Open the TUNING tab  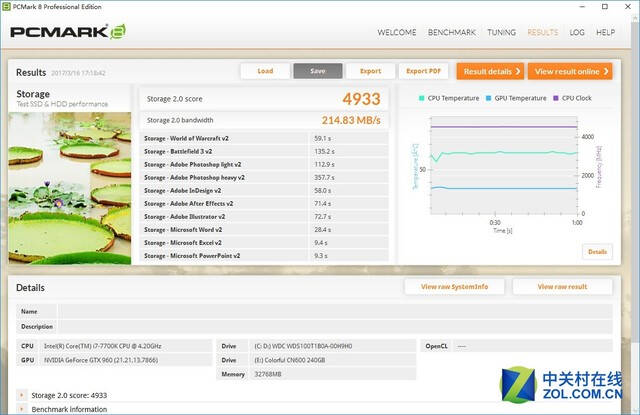click(x=501, y=32)
